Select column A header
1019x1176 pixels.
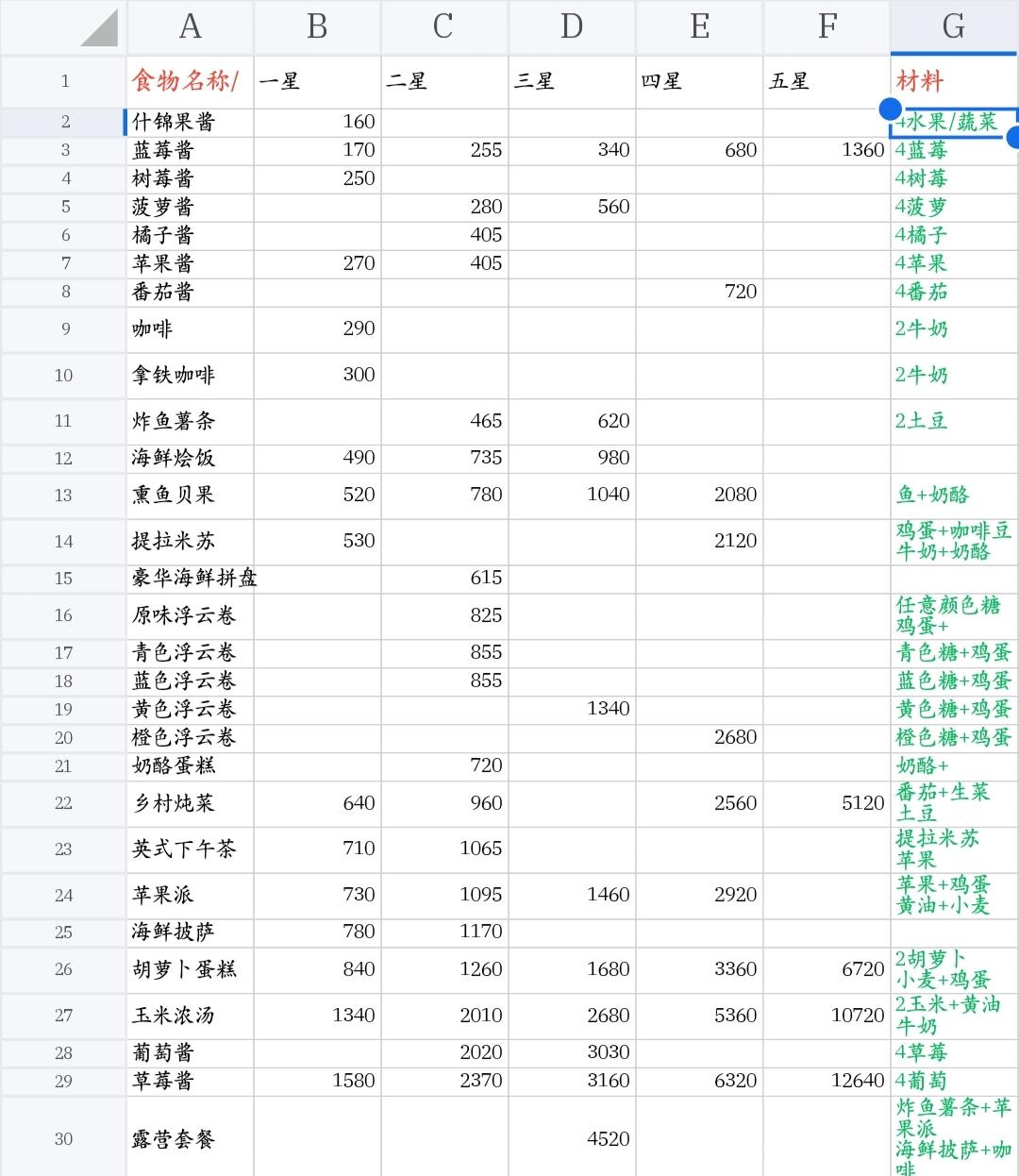click(x=190, y=27)
